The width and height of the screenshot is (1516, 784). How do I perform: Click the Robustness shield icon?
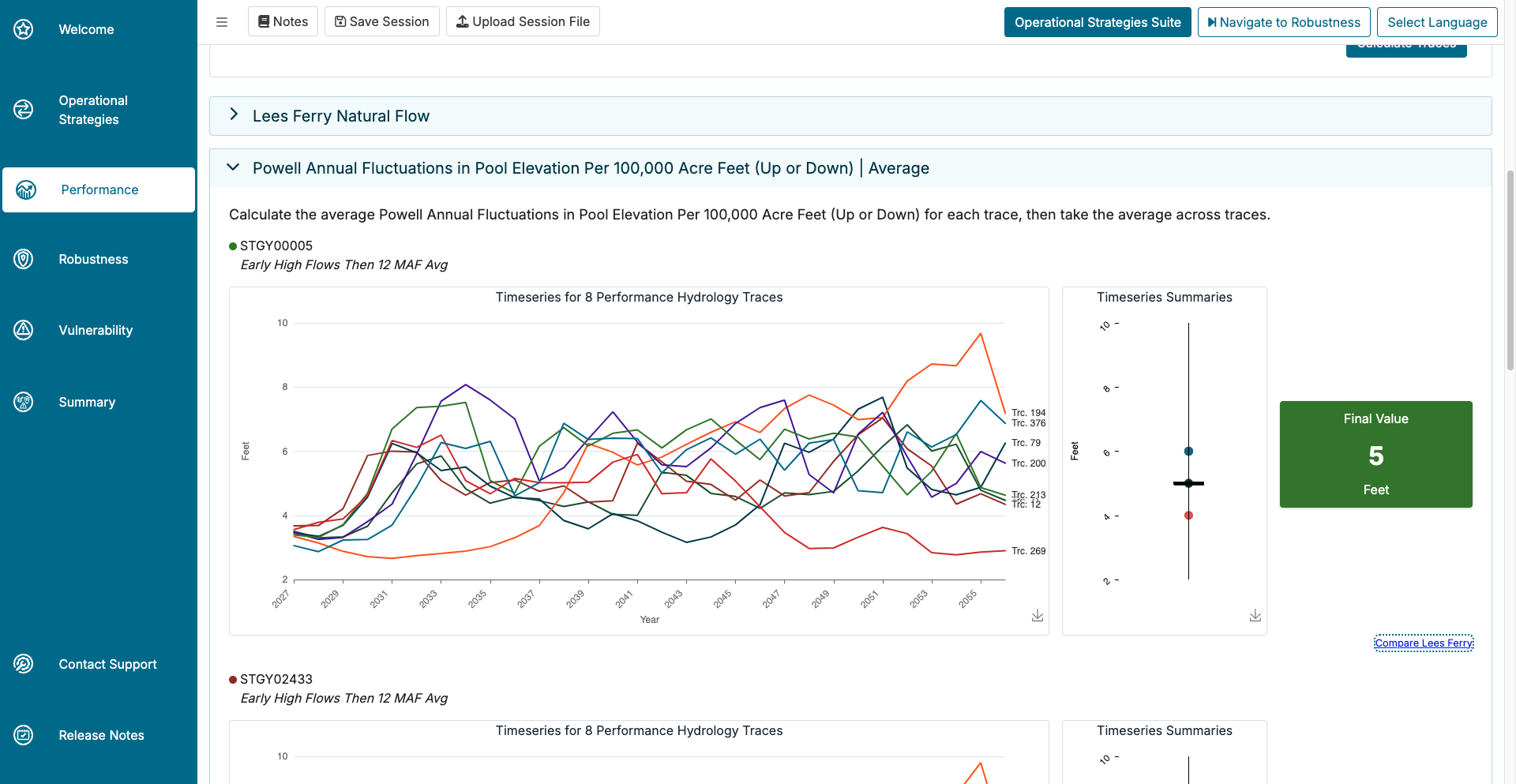click(x=24, y=259)
